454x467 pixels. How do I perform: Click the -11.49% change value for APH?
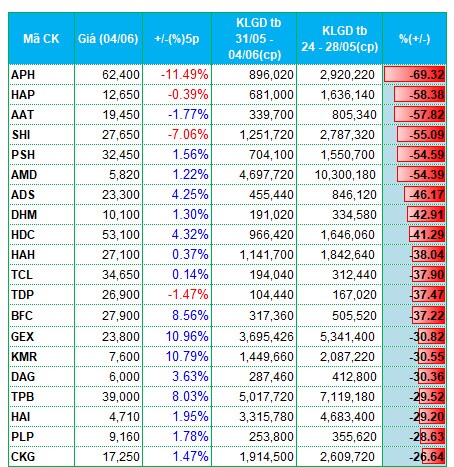[x=185, y=74]
